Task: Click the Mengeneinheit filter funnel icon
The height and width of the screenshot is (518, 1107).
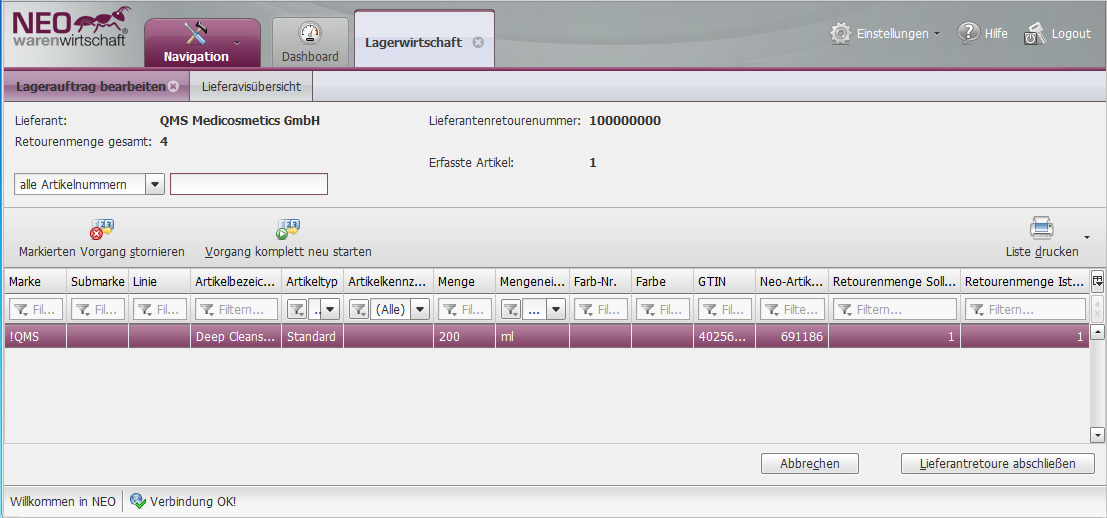Action: pyautogui.click(x=511, y=309)
